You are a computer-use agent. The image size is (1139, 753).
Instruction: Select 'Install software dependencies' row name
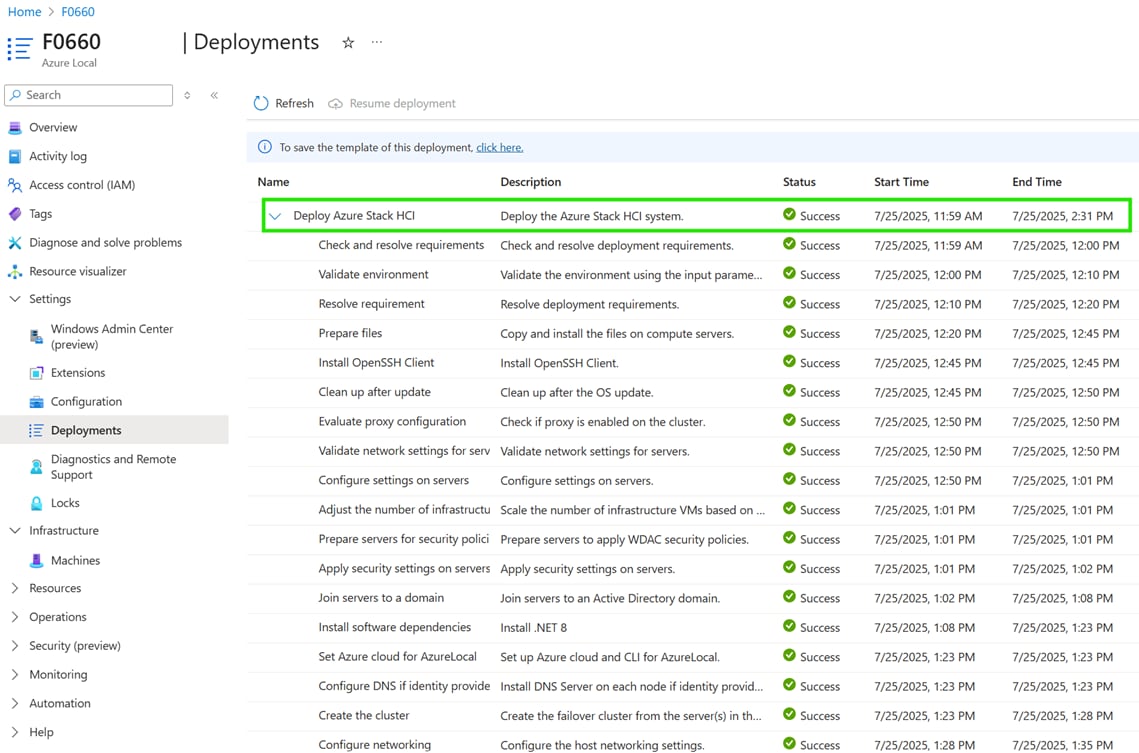tap(394, 627)
